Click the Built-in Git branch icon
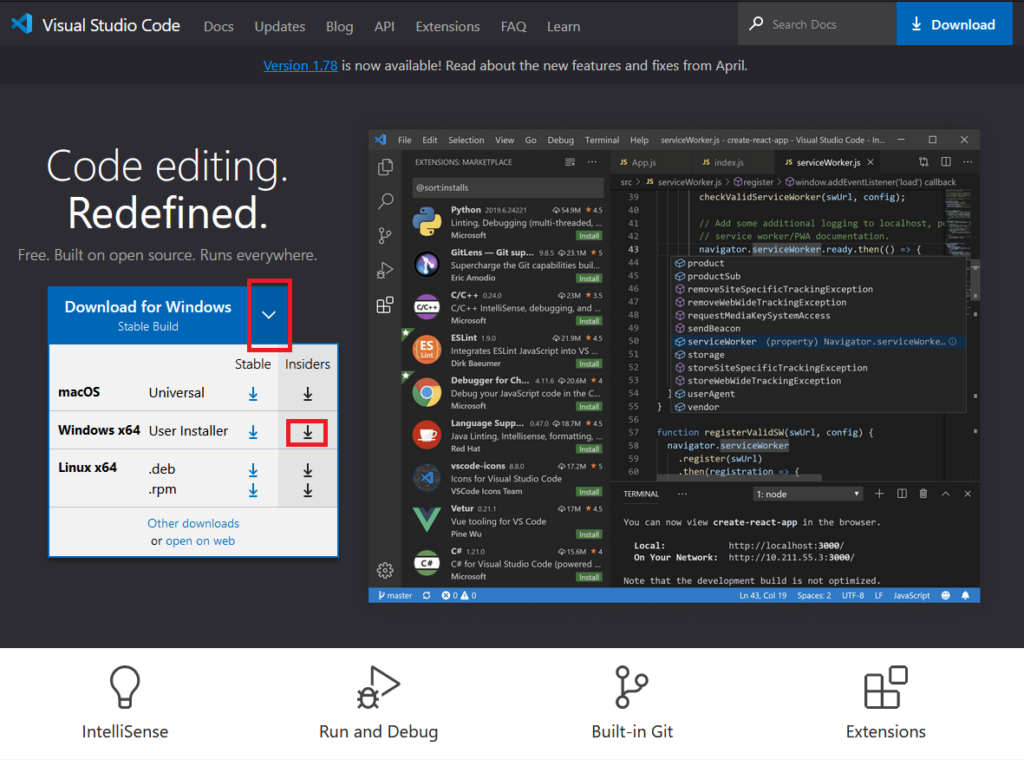Viewport: 1024px width, 760px height. (x=632, y=688)
